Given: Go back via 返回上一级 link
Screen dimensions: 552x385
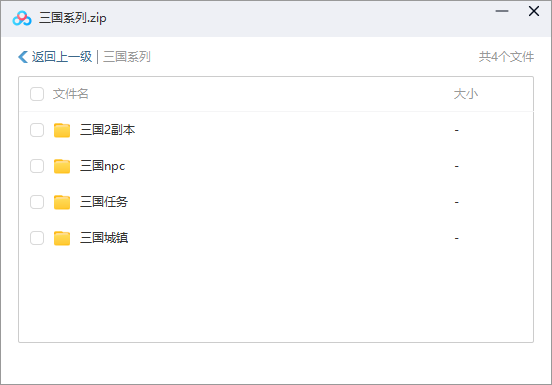Looking at the screenshot, I should coord(62,57).
